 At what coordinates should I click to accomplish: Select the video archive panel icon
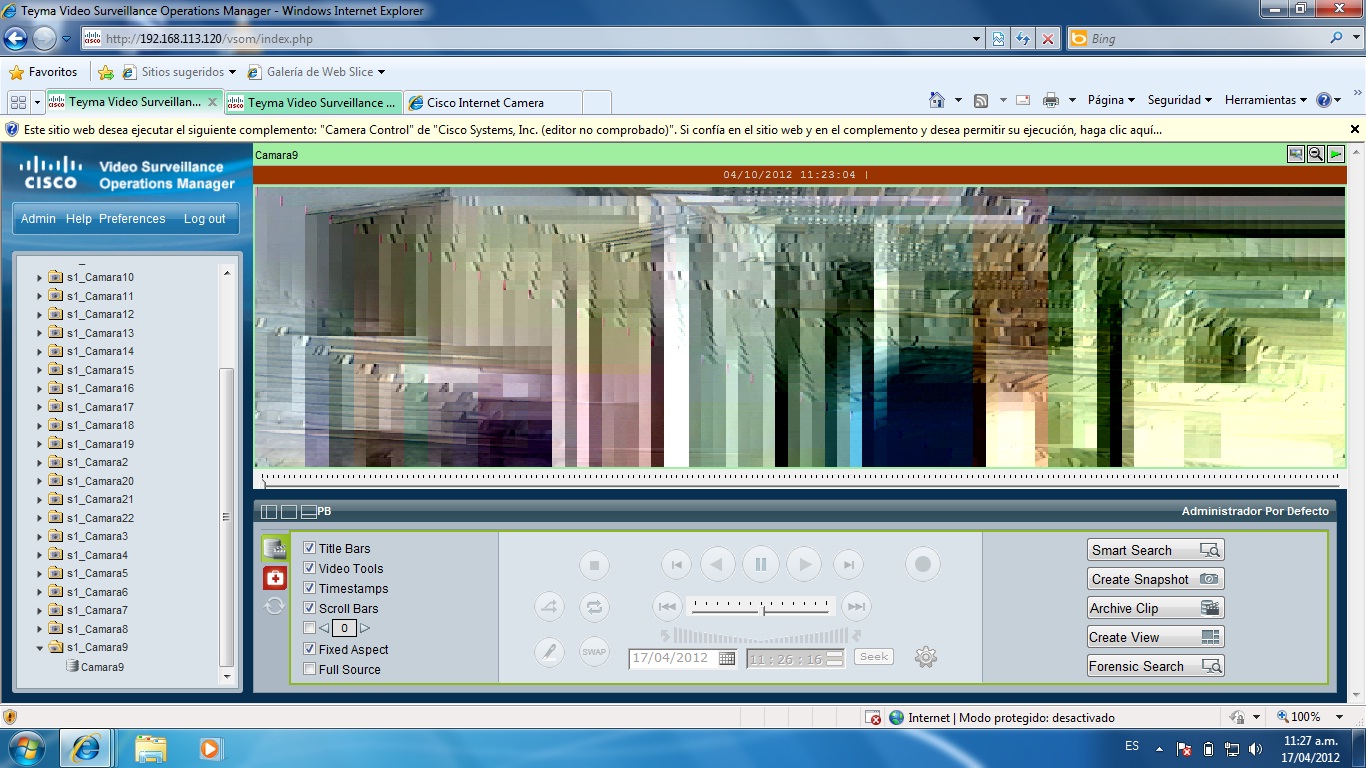point(275,548)
